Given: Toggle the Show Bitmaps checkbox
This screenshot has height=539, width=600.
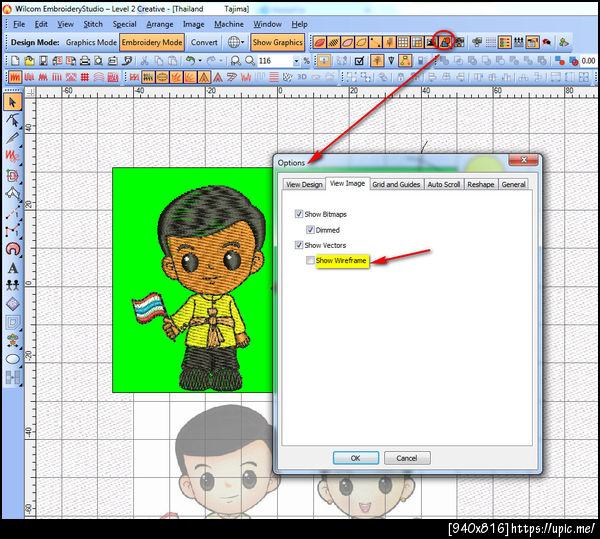Looking at the screenshot, I should (x=299, y=214).
